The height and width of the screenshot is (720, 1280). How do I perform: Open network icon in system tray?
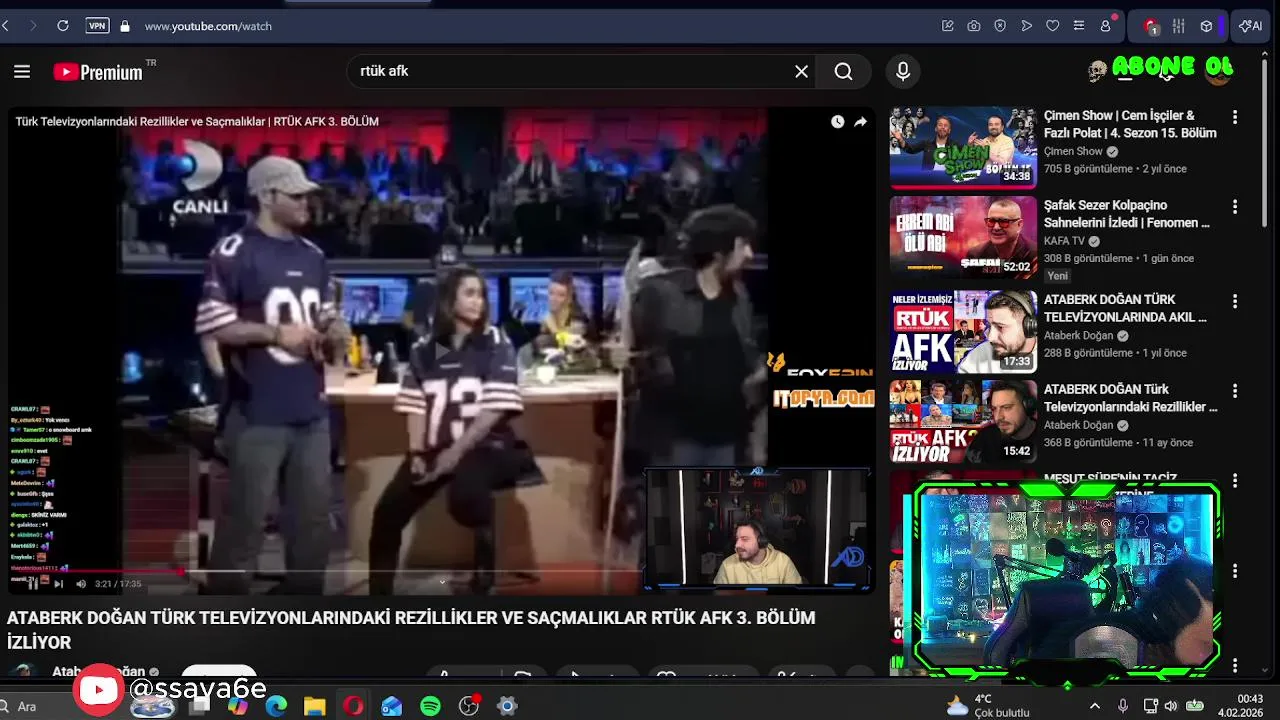coord(1150,706)
